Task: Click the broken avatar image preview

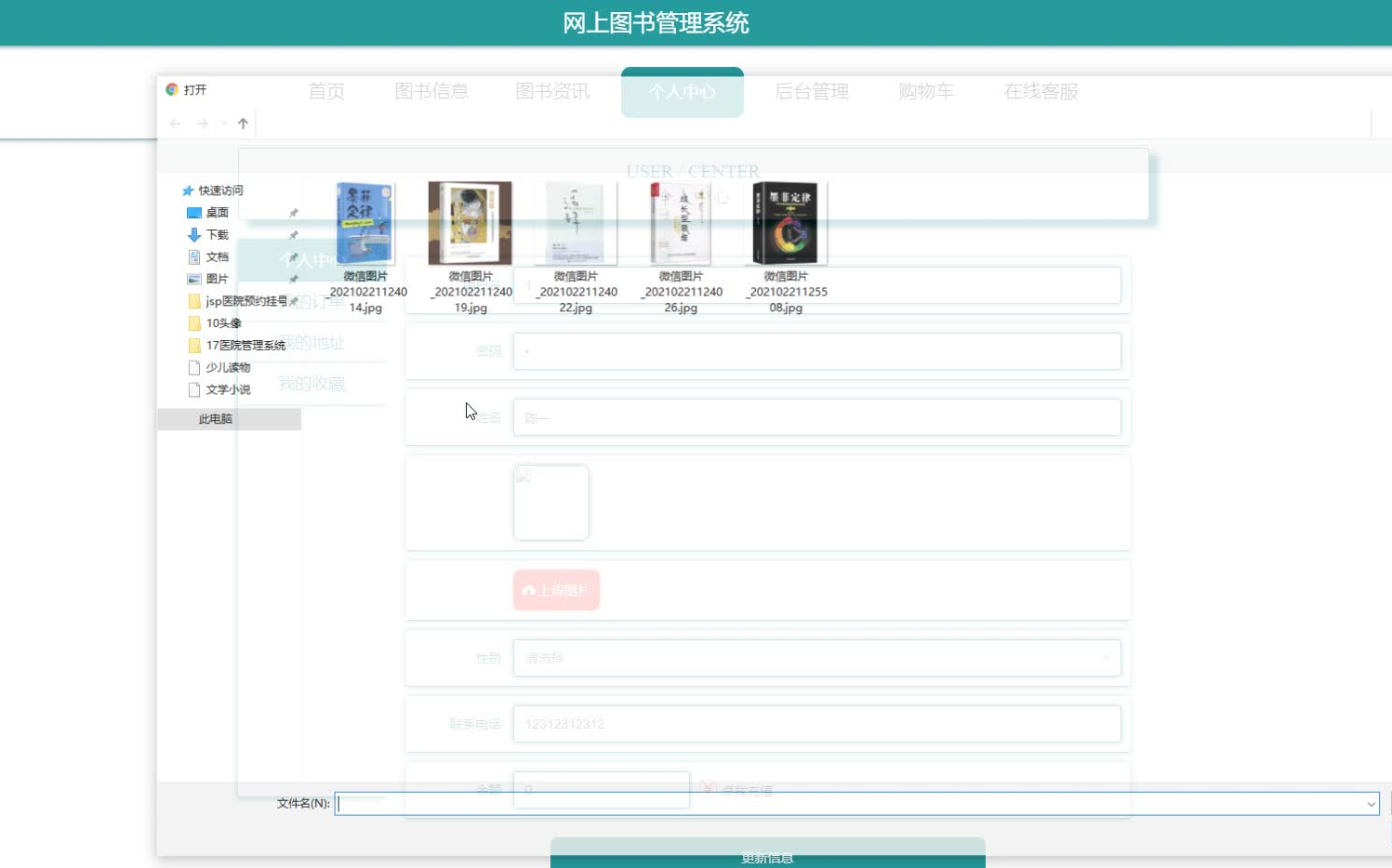Action: coord(551,502)
